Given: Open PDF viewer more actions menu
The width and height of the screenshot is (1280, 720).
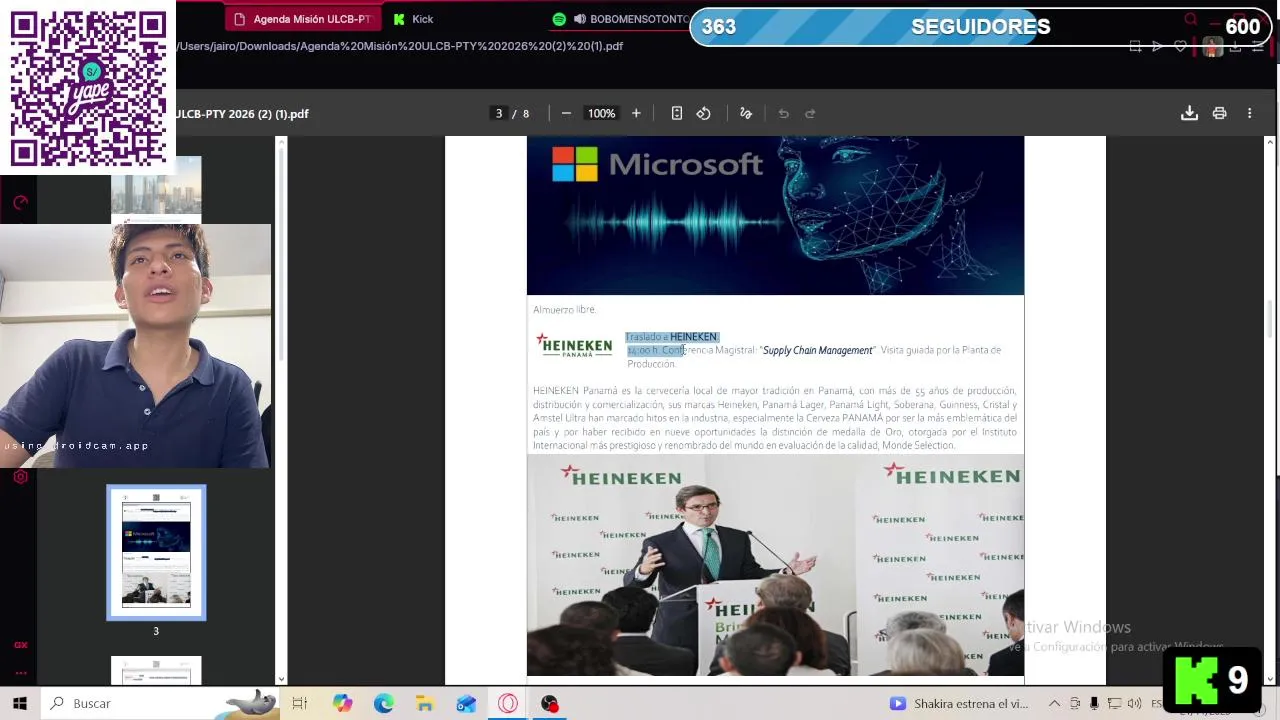Looking at the screenshot, I should click(1249, 113).
